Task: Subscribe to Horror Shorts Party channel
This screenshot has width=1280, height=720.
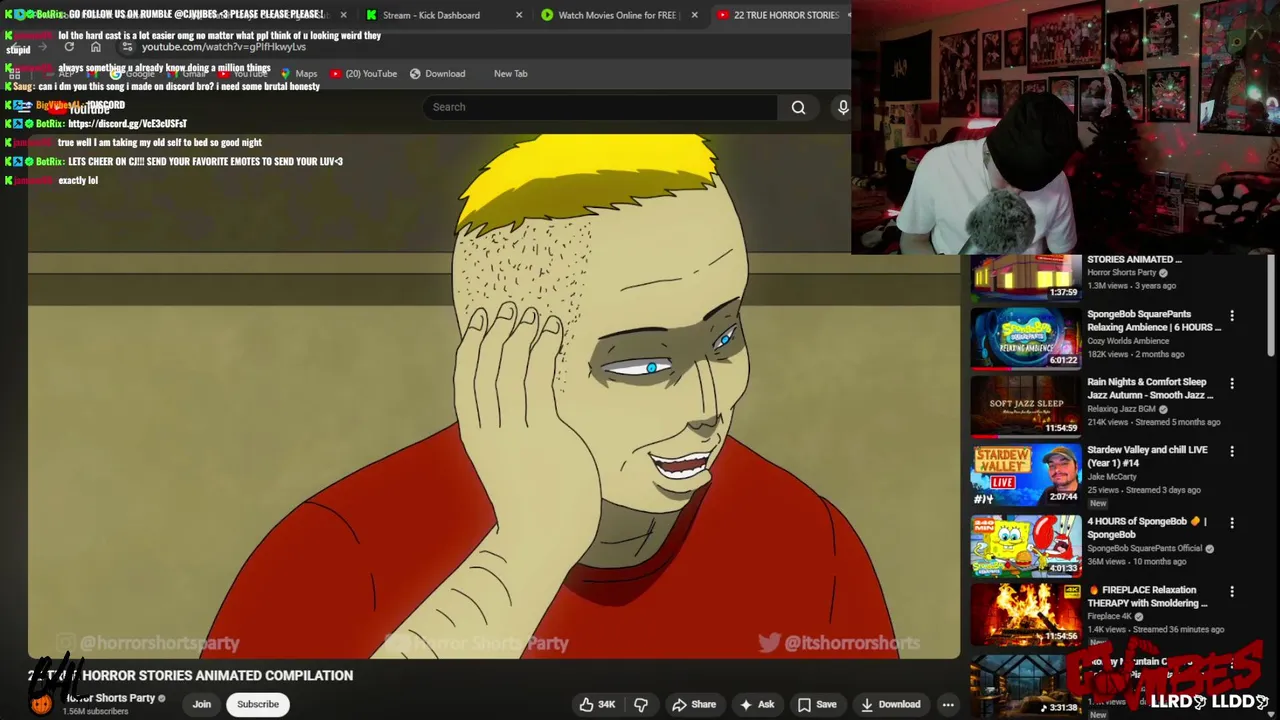Action: point(258,704)
